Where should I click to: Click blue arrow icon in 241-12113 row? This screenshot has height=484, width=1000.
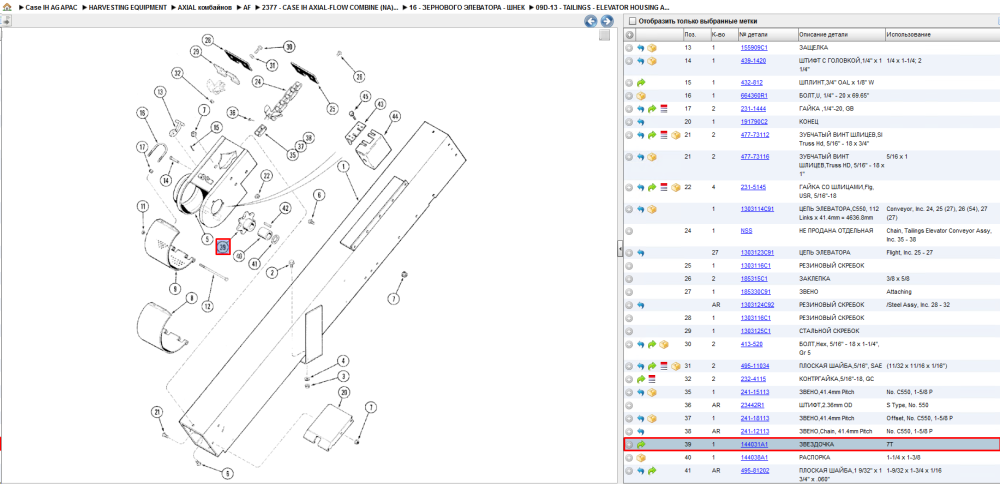641,431
